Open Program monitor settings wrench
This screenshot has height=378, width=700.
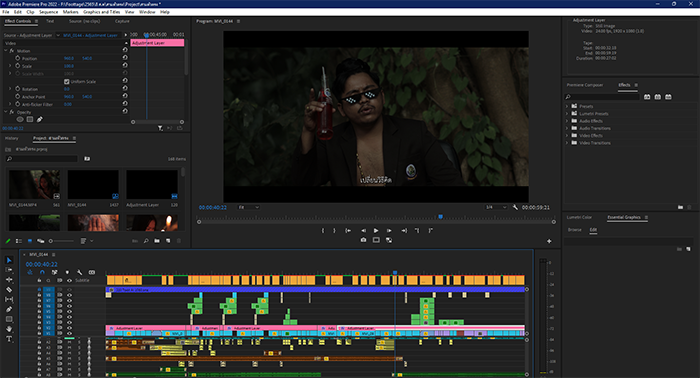(515, 208)
